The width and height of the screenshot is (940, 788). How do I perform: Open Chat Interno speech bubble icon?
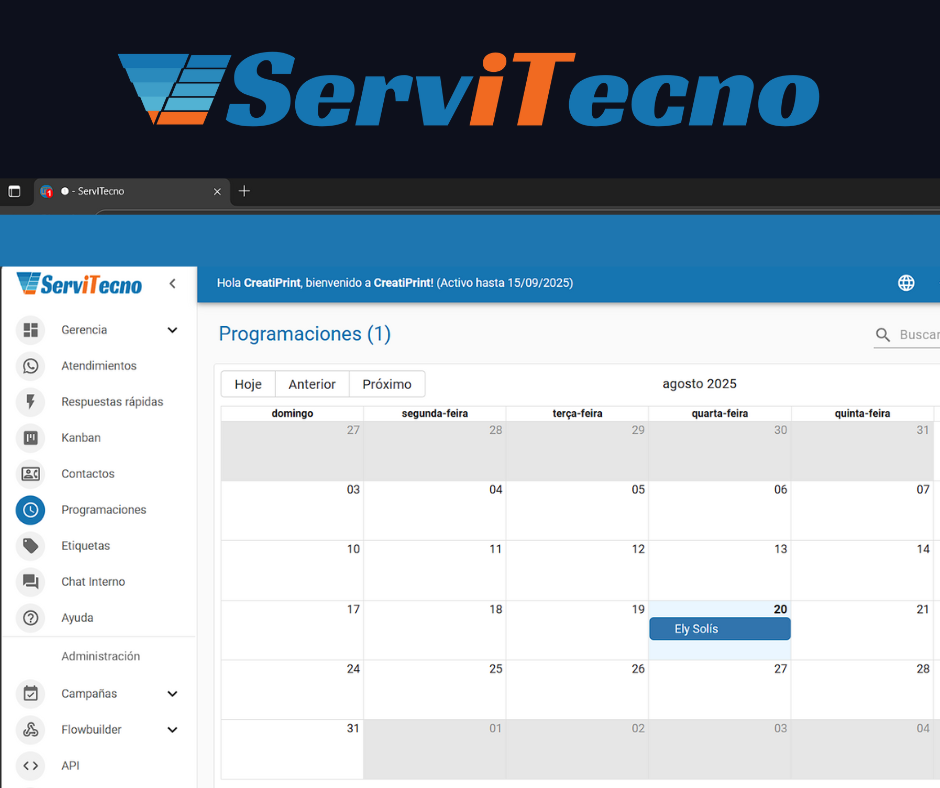(x=31, y=582)
